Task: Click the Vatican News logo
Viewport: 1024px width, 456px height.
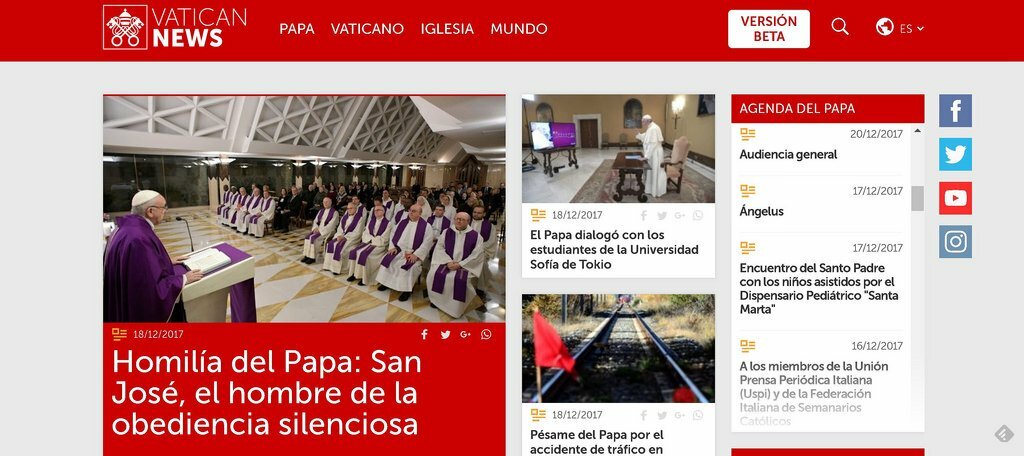Action: coord(175,27)
